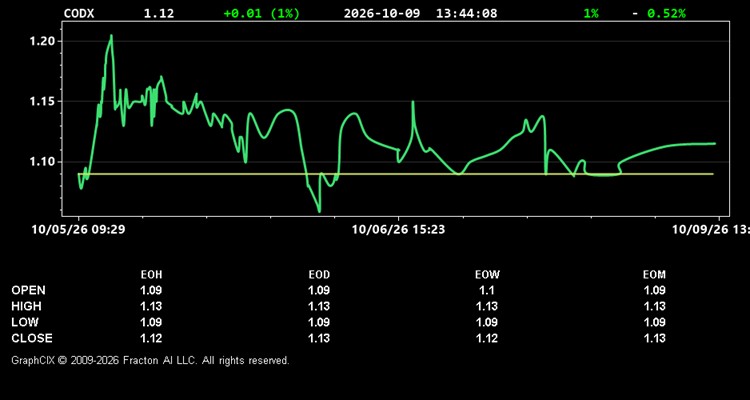Click the EOM column header
750x400 pixels.
pos(654,275)
